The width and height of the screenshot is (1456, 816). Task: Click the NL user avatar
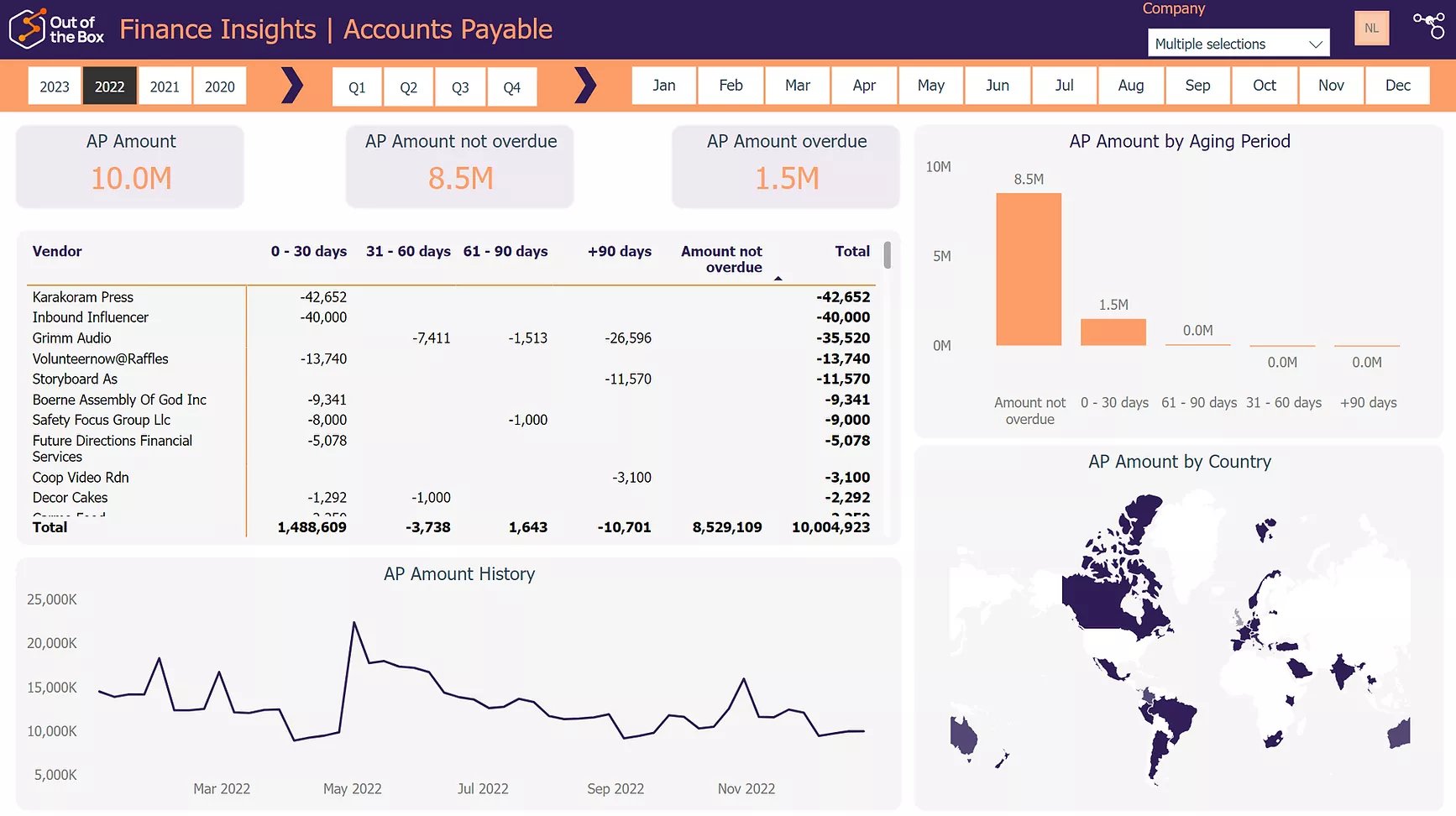1371,29
